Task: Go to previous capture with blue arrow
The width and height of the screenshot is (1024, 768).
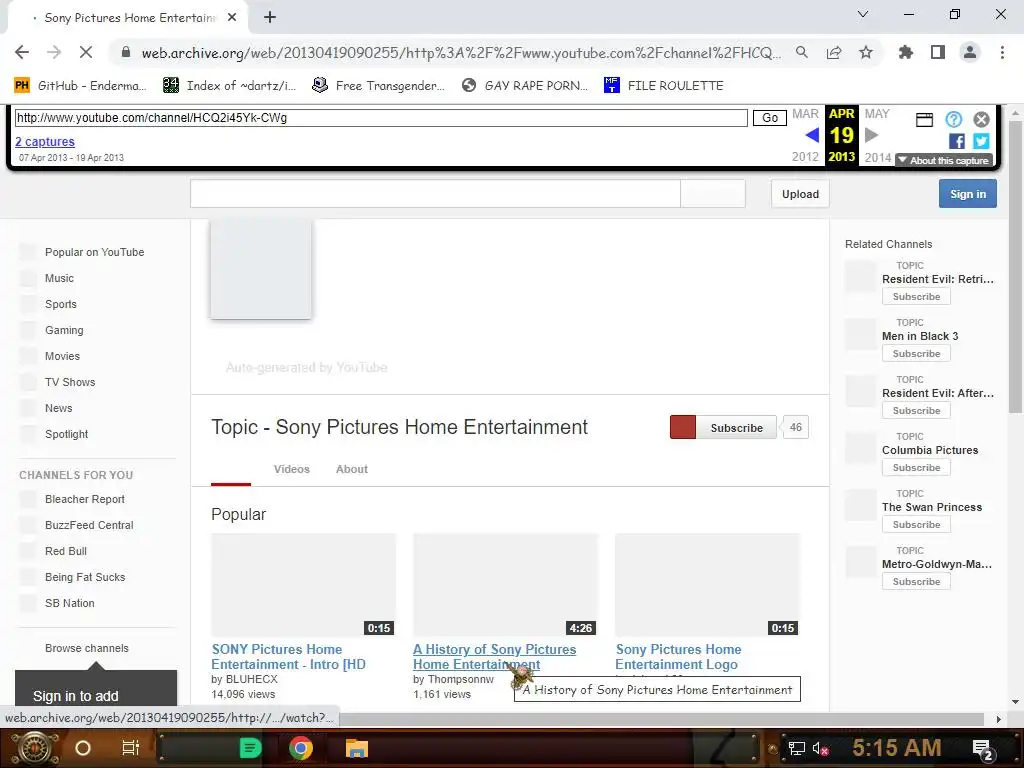Action: [x=812, y=135]
